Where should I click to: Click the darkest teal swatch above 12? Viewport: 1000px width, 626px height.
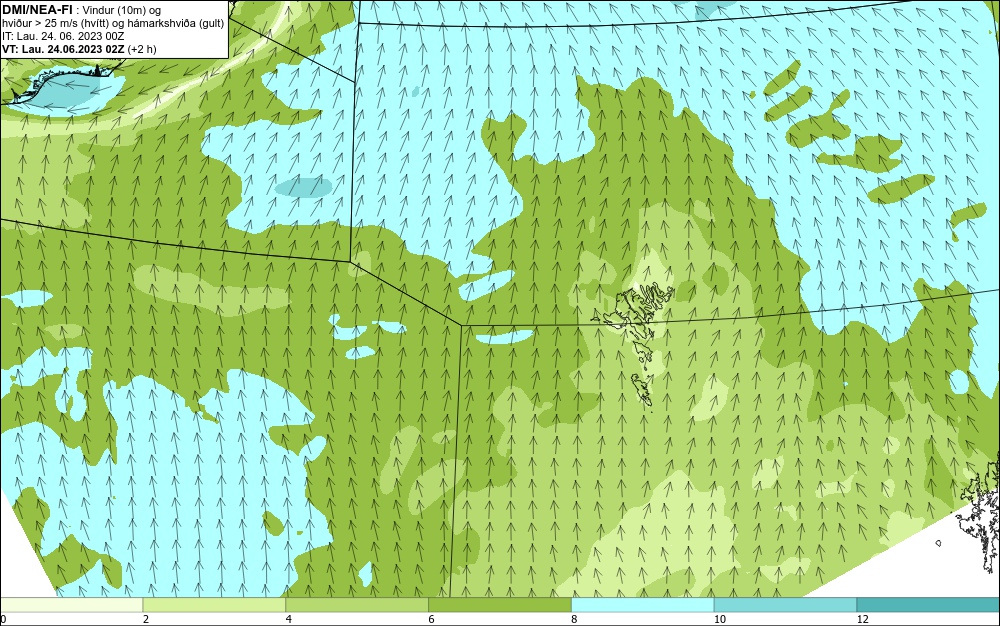tap(929, 605)
